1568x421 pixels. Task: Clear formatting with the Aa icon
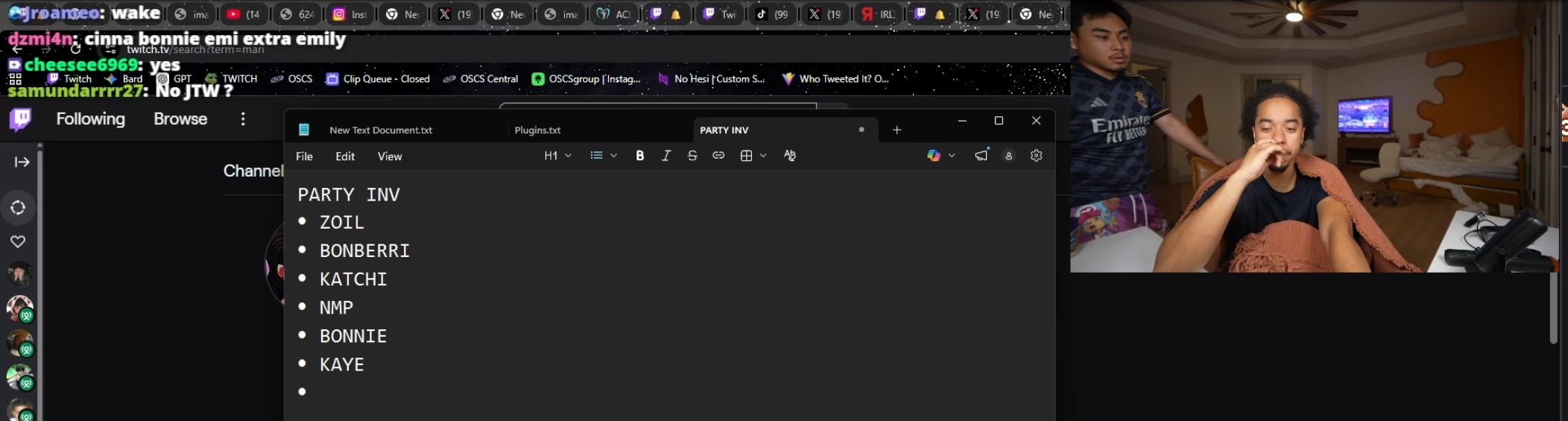pyautogui.click(x=790, y=156)
